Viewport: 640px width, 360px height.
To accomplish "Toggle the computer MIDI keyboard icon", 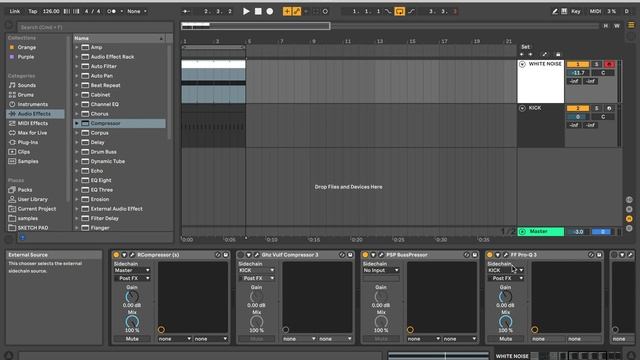I will [x=564, y=11].
